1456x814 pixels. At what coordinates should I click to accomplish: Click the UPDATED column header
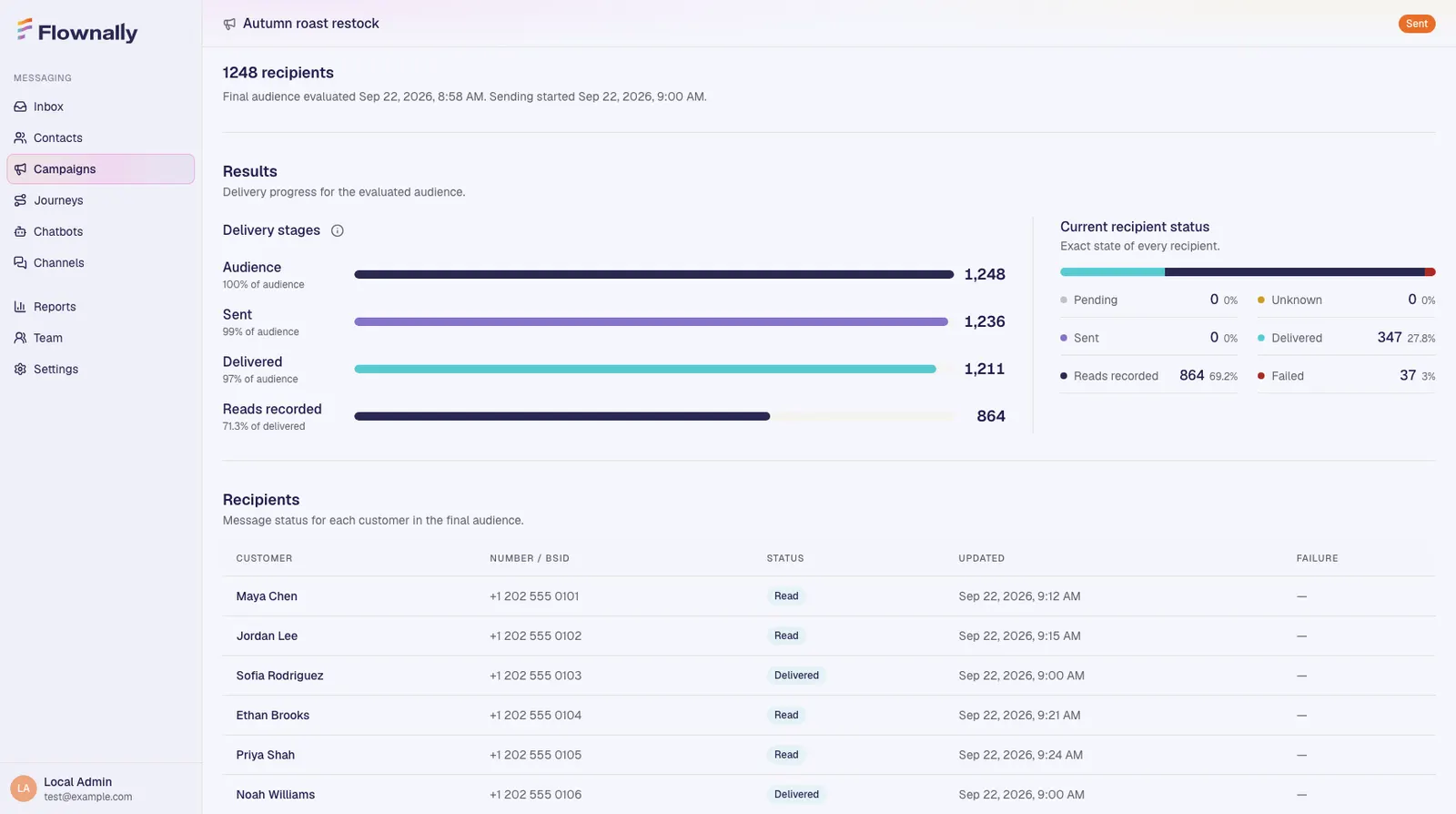pos(981,558)
